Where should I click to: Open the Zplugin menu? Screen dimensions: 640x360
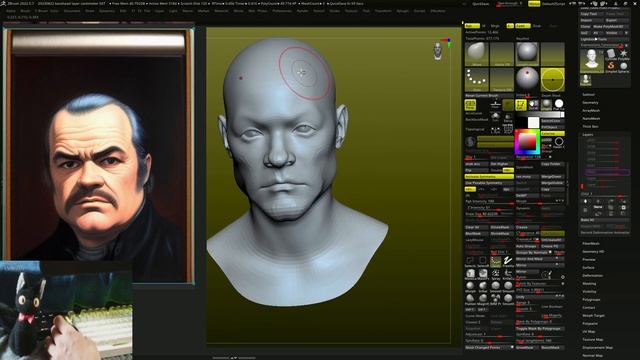click(402, 11)
